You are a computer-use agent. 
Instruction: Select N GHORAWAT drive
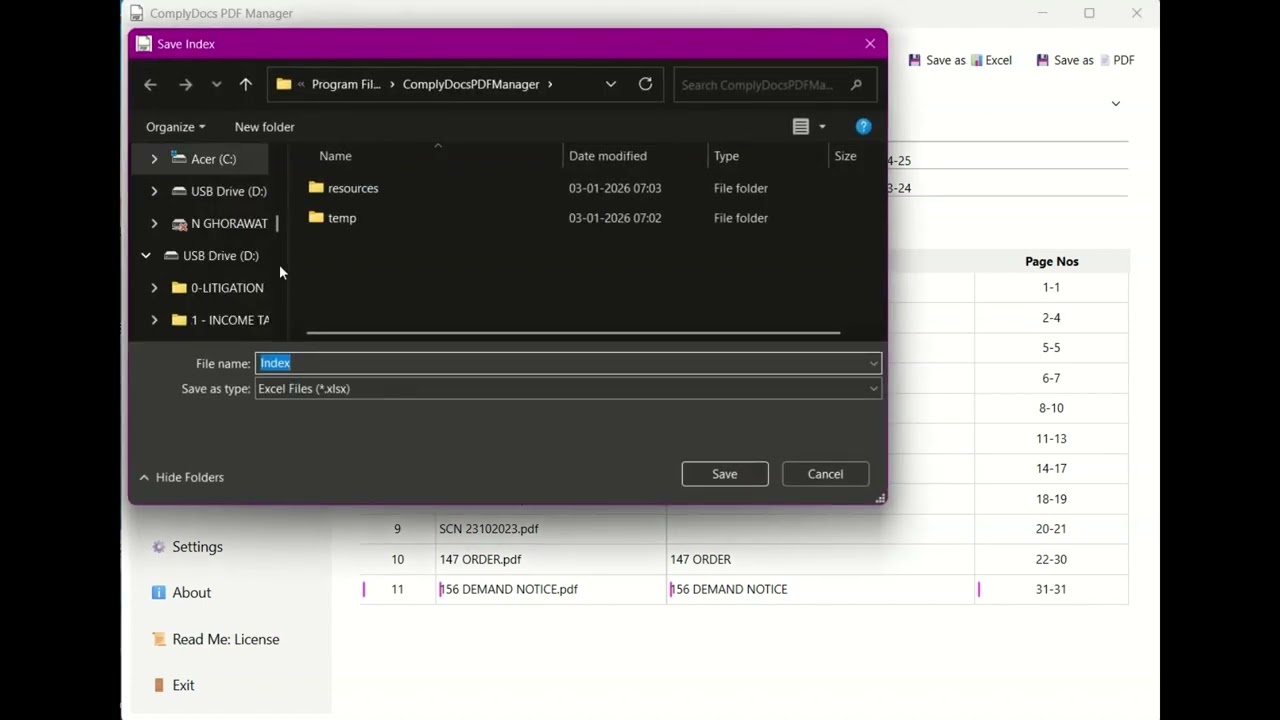pos(229,224)
